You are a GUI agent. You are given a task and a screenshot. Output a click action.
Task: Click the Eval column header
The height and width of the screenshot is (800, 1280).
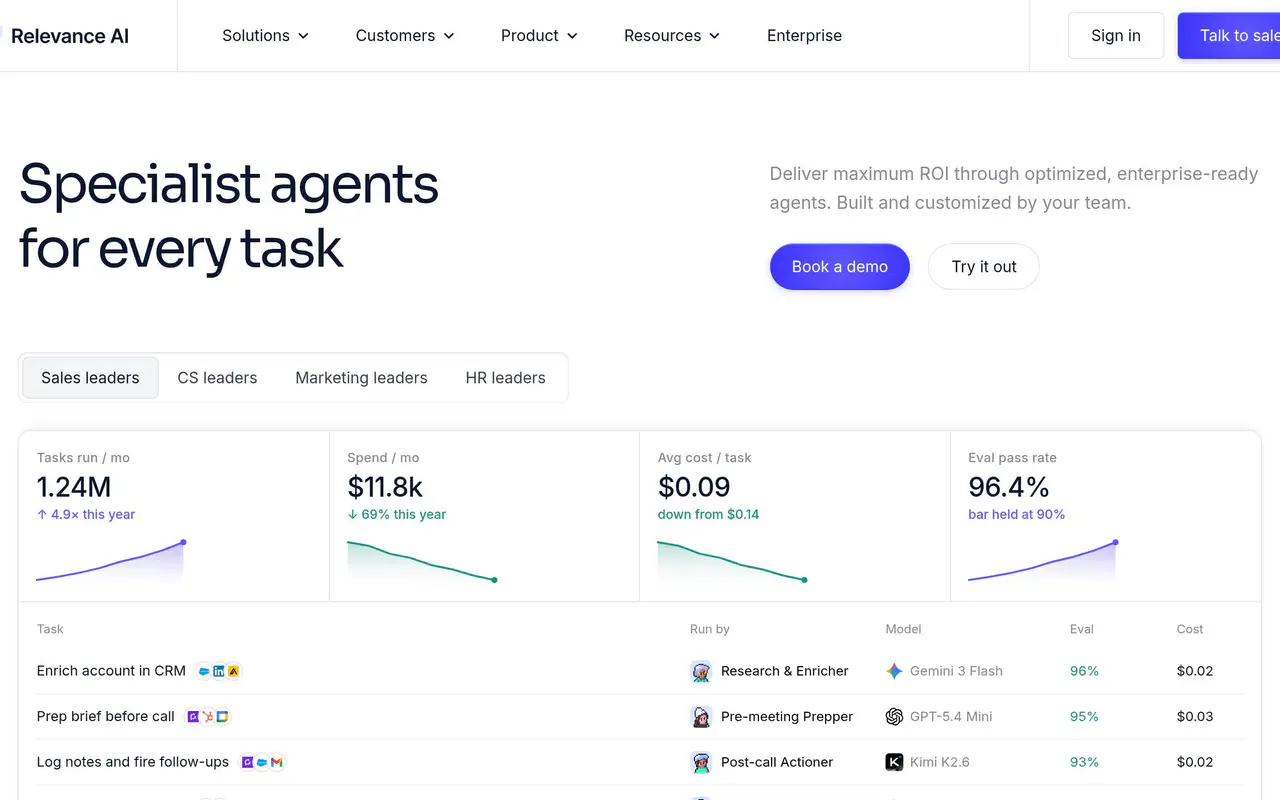[x=1082, y=629]
